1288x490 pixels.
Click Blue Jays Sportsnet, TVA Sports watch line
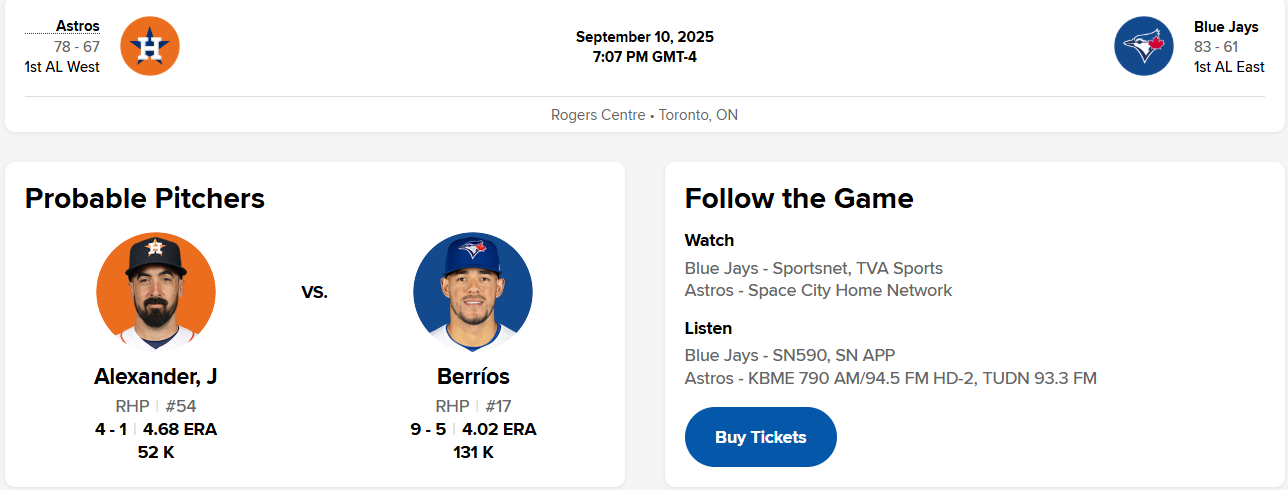click(x=813, y=268)
